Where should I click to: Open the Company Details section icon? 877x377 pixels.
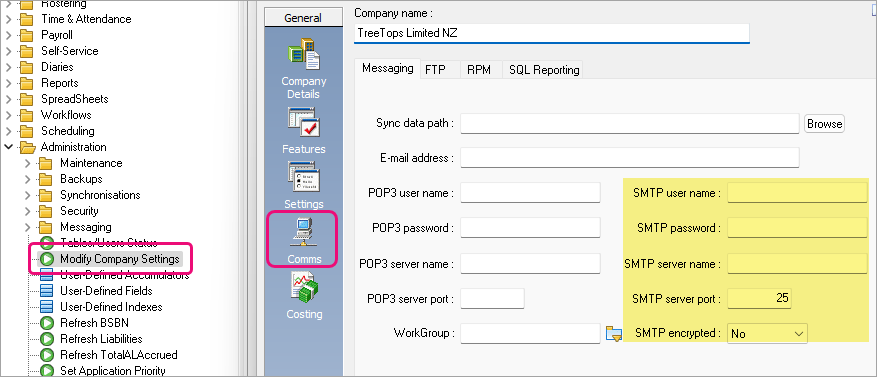pyautogui.click(x=304, y=55)
